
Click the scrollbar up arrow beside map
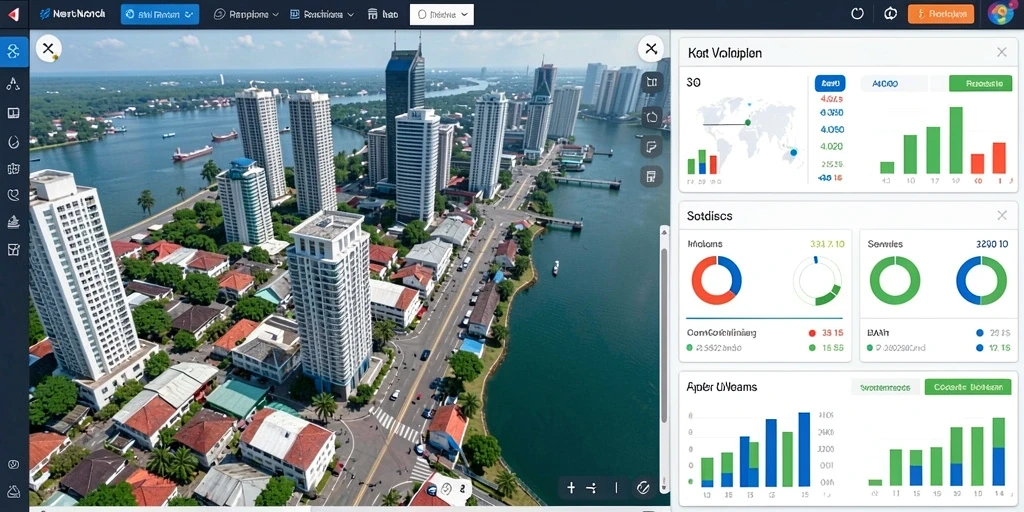click(665, 230)
